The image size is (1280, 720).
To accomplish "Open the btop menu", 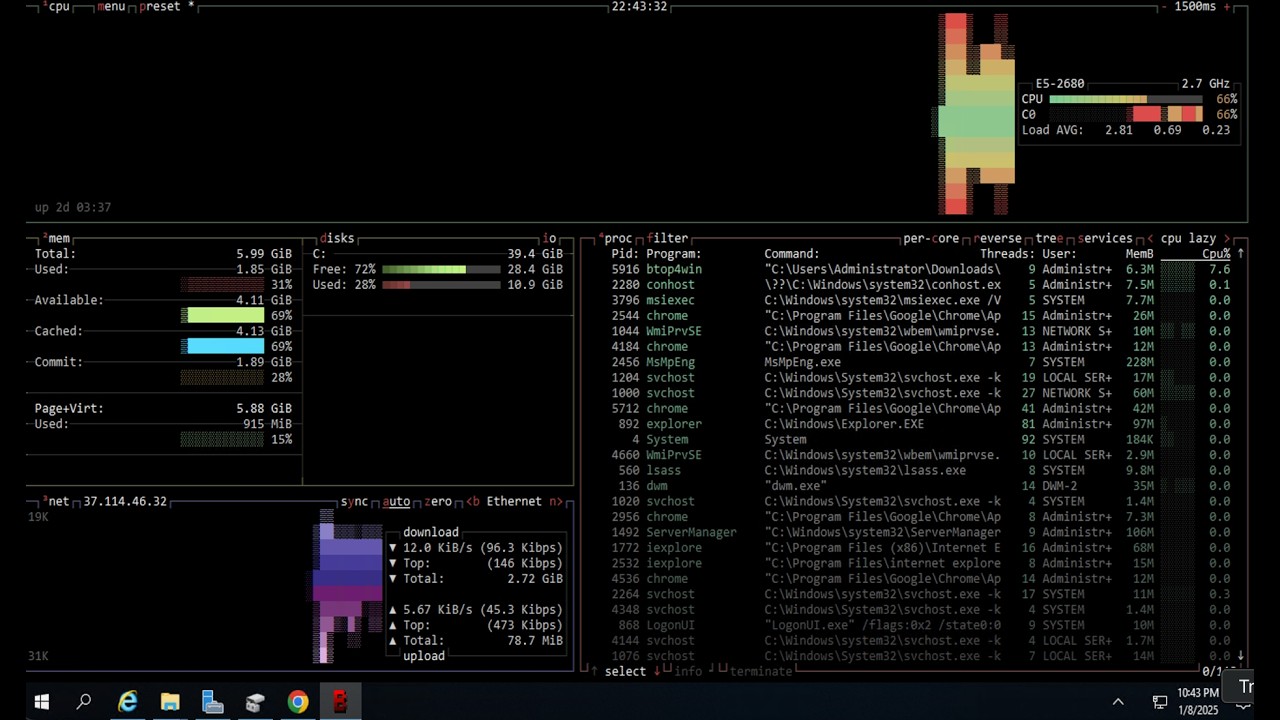I will tap(111, 7).
